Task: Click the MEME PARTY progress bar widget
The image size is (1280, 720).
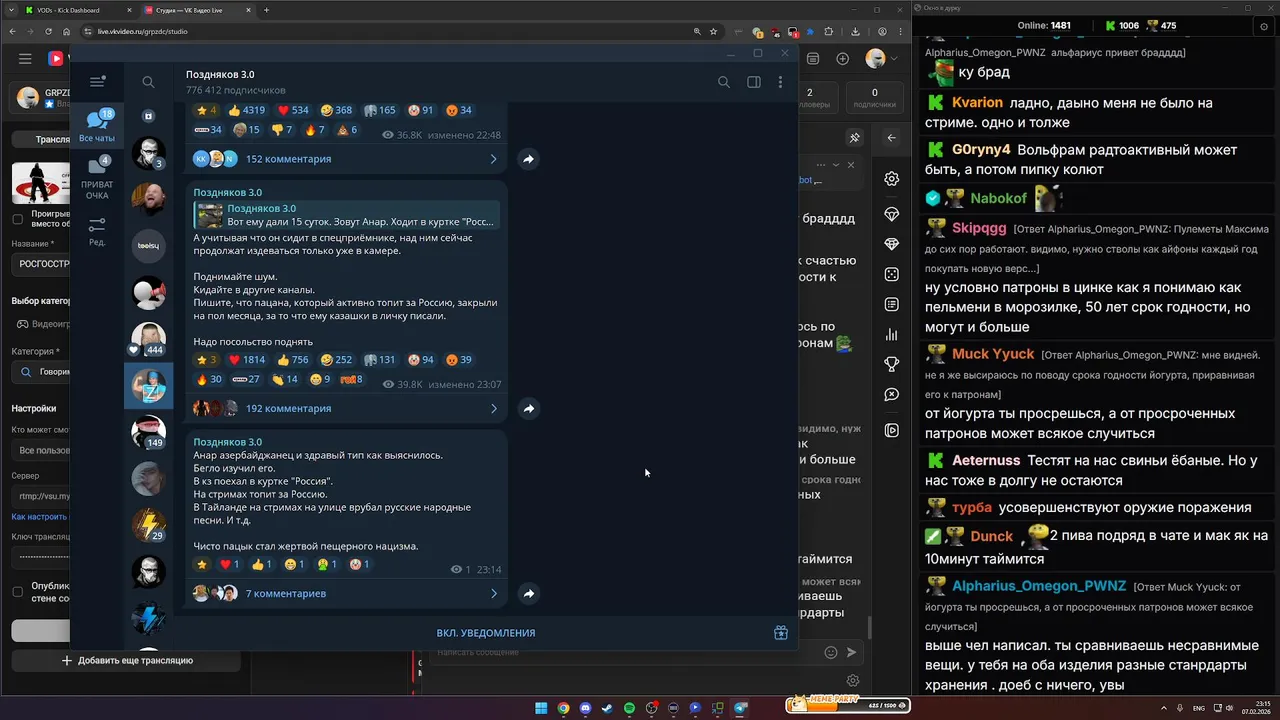Action: pyautogui.click(x=848, y=704)
